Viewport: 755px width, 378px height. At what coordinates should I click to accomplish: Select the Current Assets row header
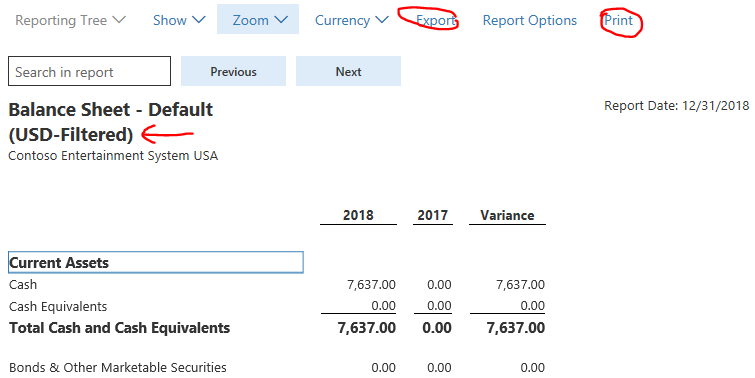[x=156, y=262]
